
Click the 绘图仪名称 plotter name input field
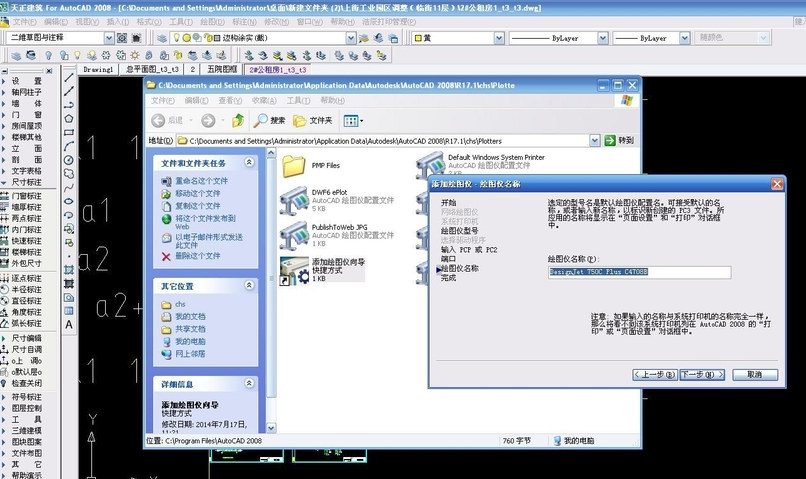pos(639,272)
